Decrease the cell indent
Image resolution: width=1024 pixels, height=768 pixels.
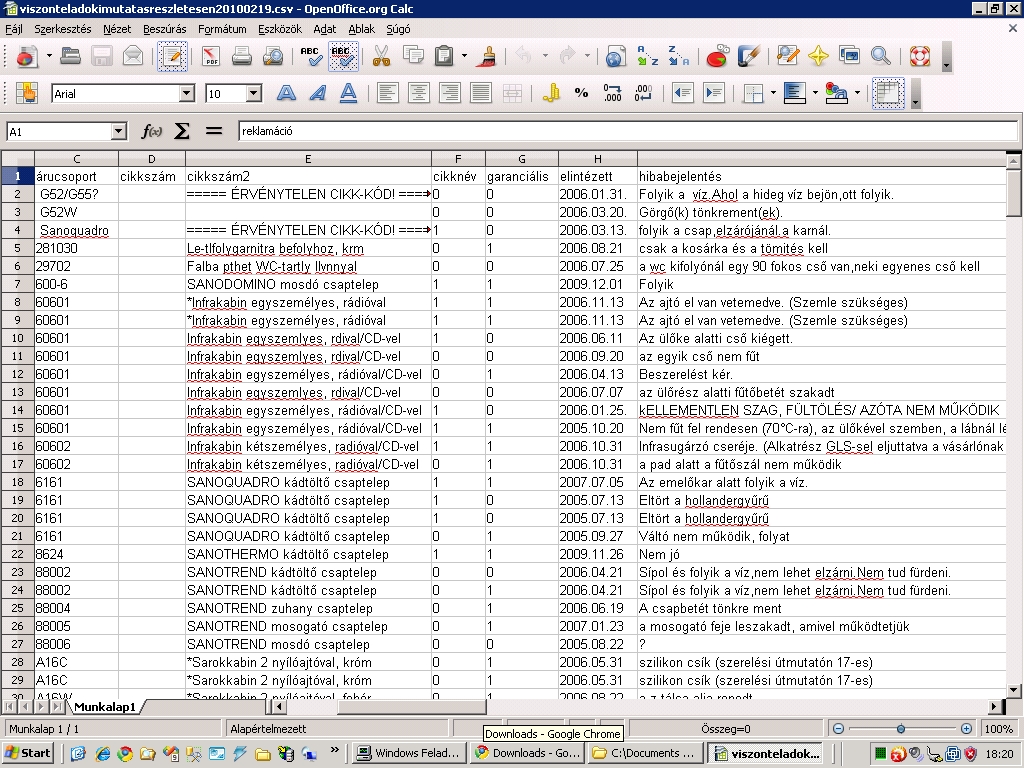click(682, 93)
